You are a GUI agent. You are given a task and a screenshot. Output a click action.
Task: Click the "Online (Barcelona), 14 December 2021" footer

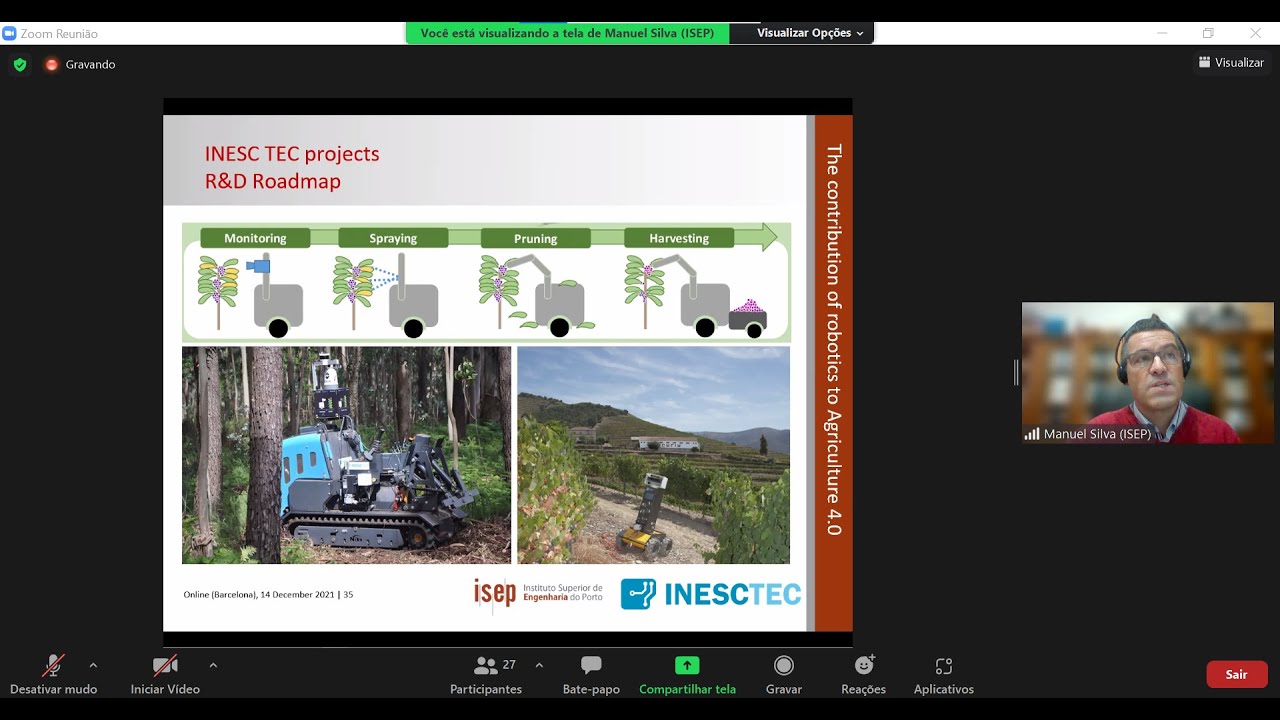tap(259, 594)
